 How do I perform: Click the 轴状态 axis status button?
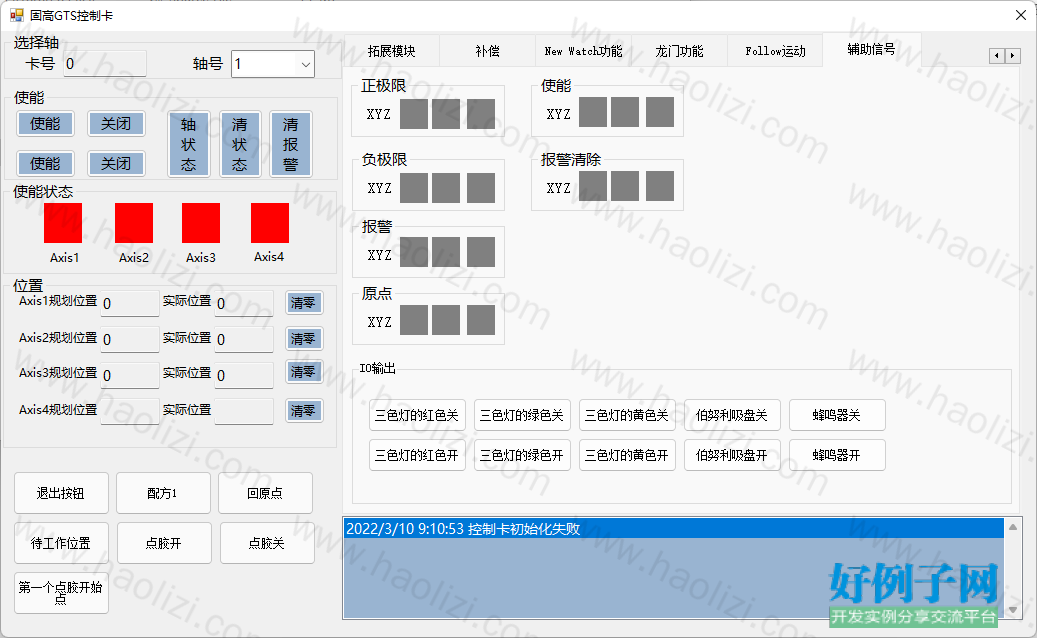[188, 144]
